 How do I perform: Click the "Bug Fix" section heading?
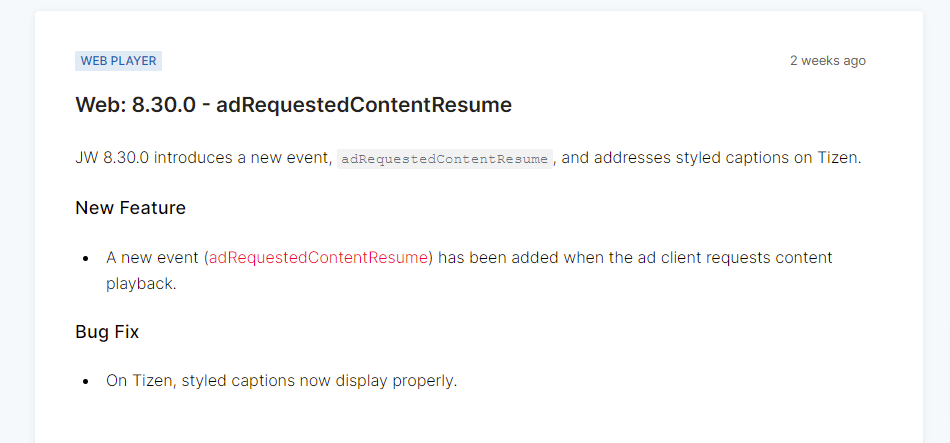(107, 332)
